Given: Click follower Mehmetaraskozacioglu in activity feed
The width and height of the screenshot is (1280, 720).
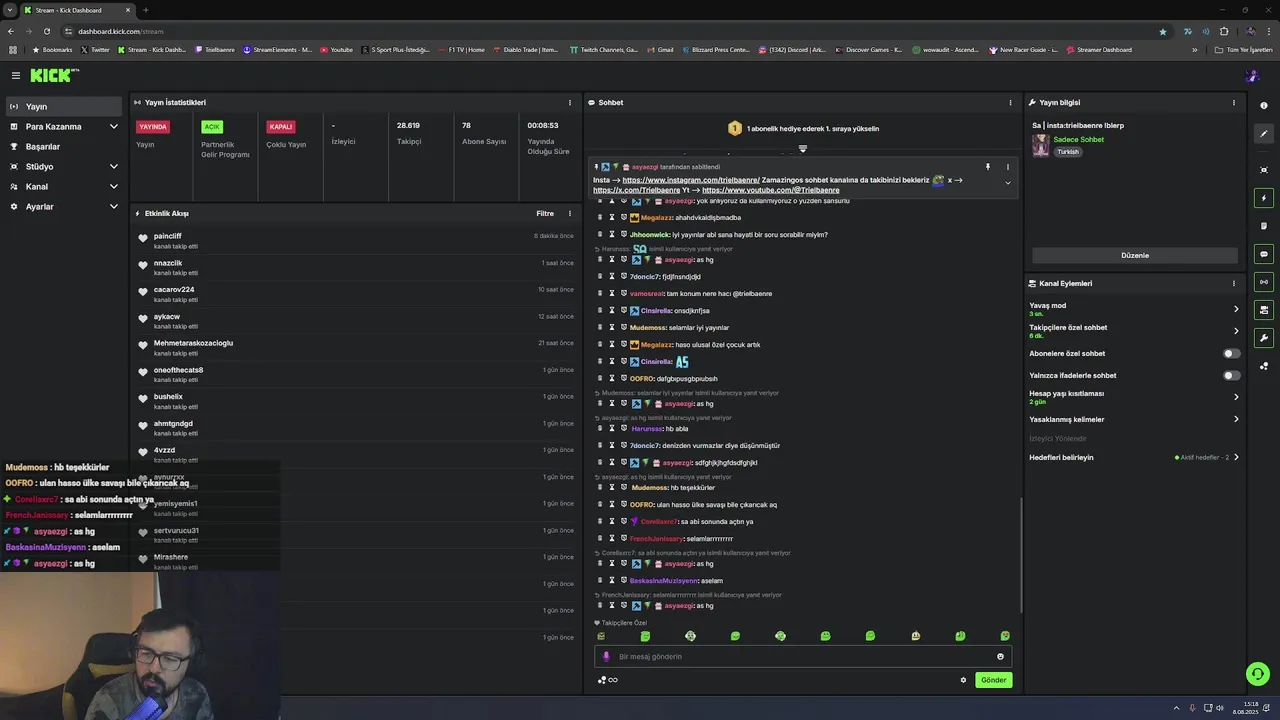Looking at the screenshot, I should [x=193, y=343].
